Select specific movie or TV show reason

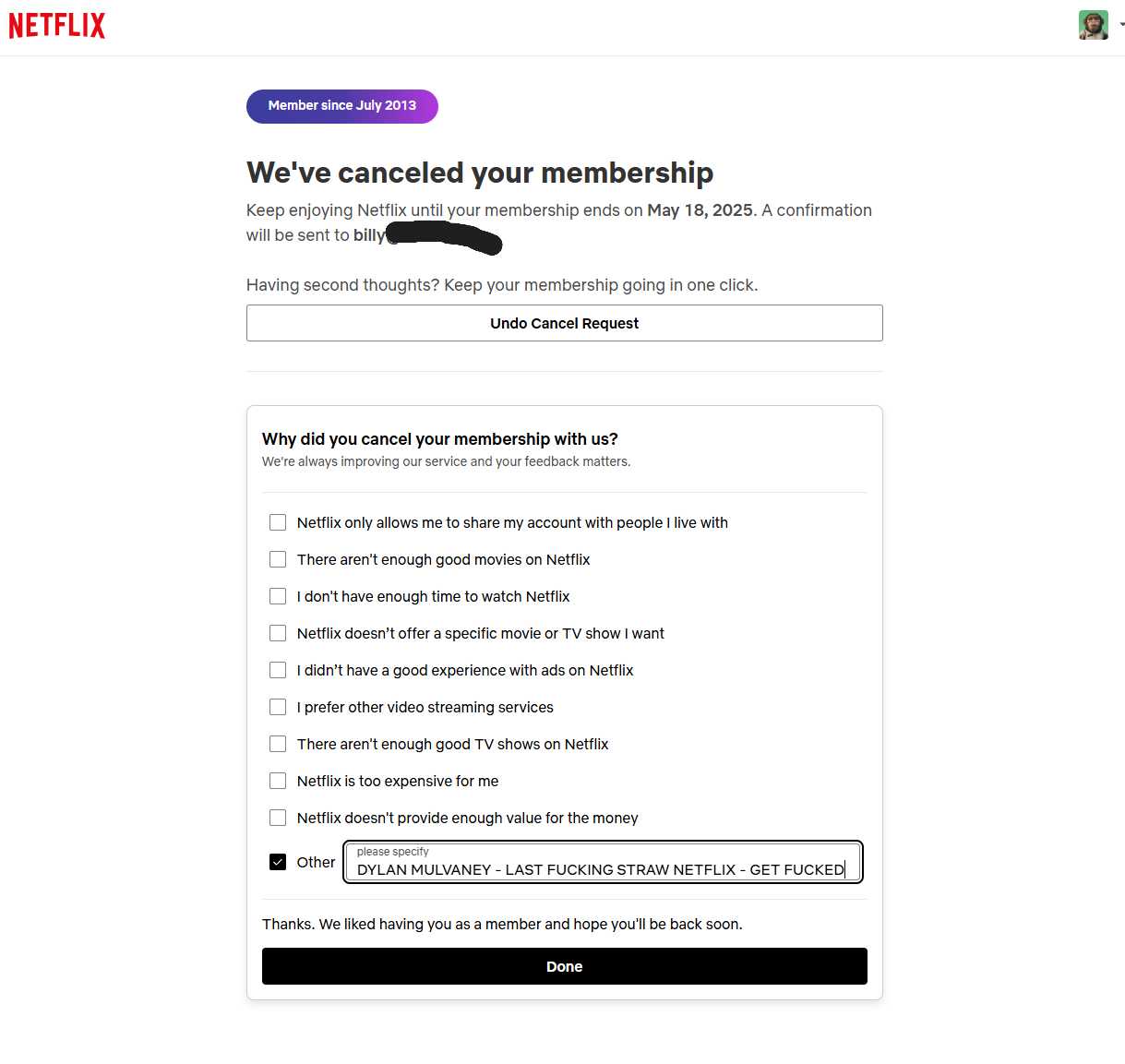[278, 633]
